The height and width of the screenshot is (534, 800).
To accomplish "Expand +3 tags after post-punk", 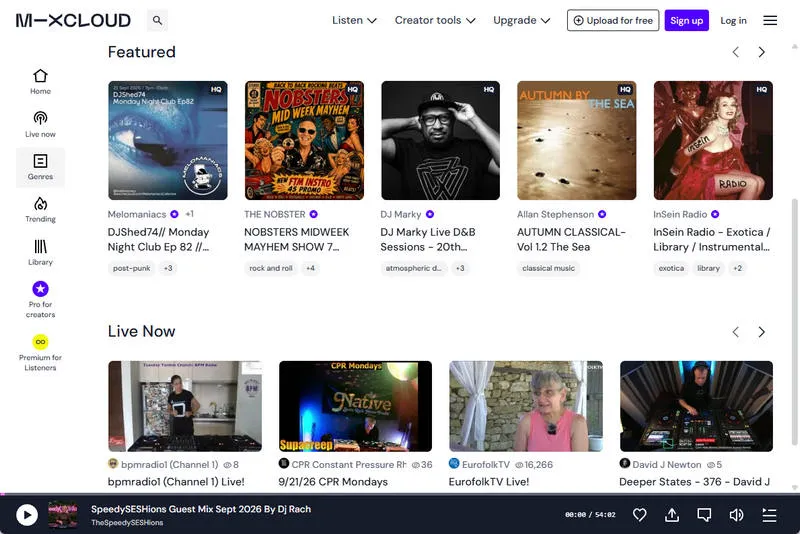I will pos(168,268).
